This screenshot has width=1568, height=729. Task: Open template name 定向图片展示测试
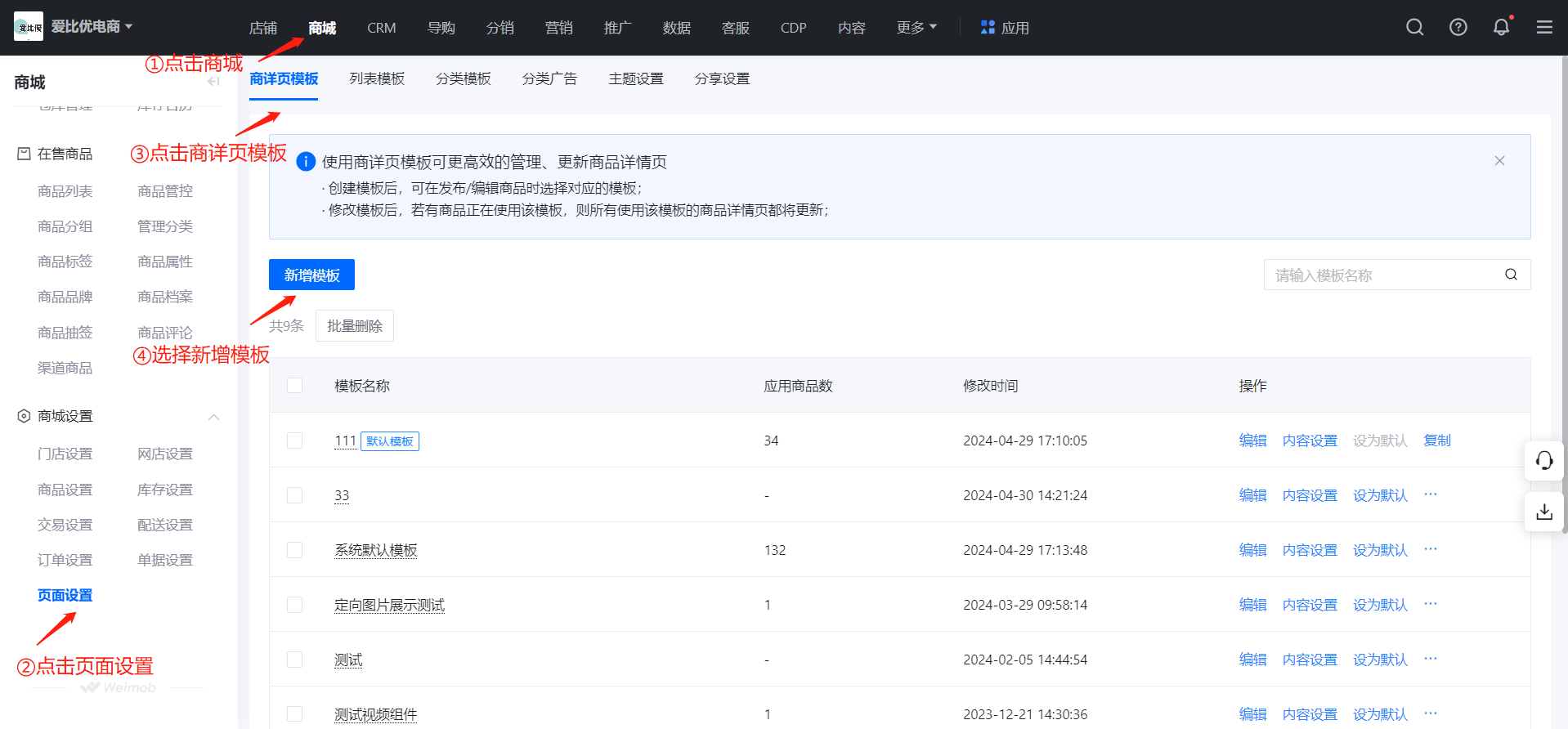pyautogui.click(x=389, y=605)
